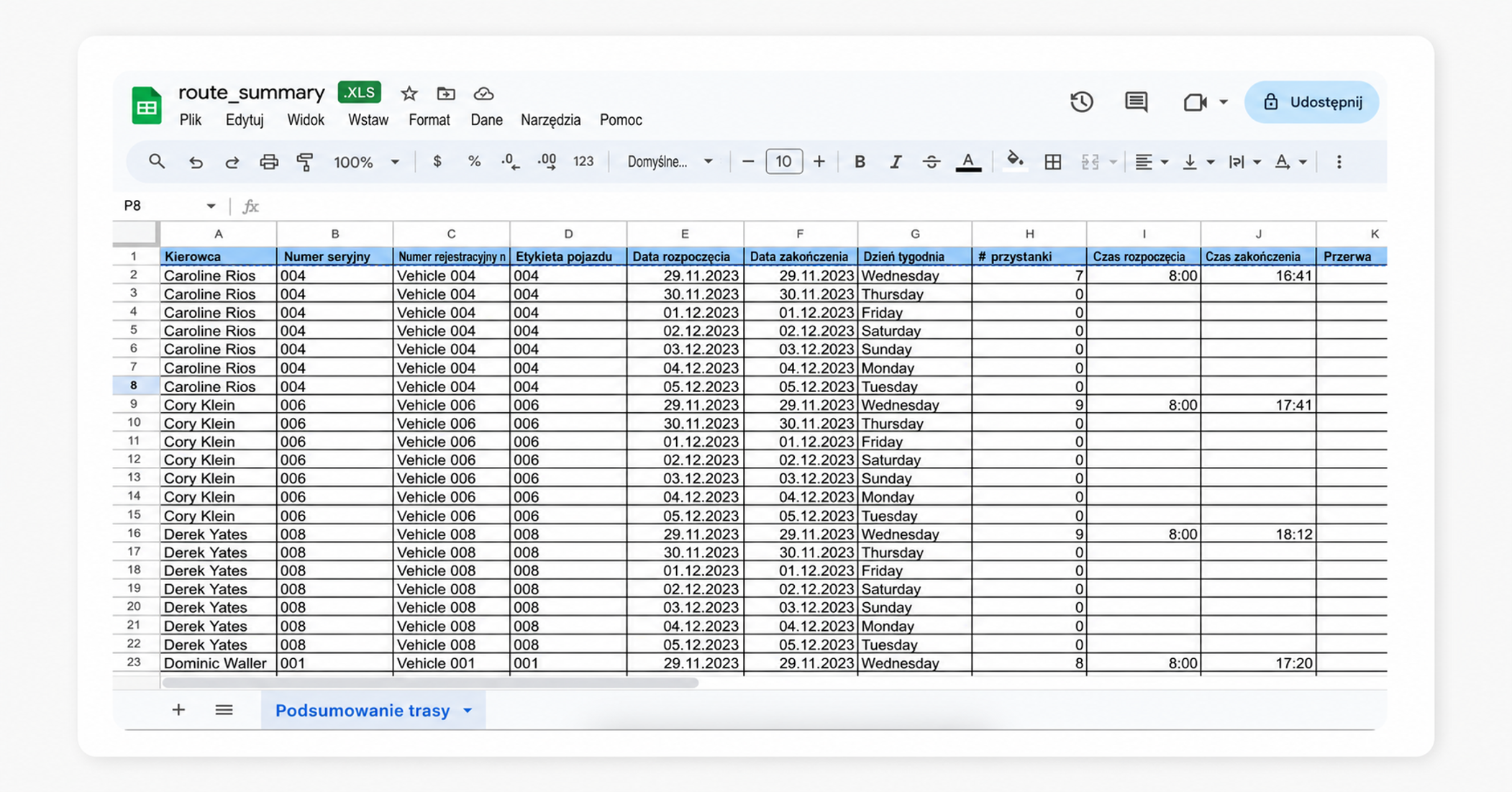Image resolution: width=1512 pixels, height=792 pixels.
Task: Click the move to folder icon
Action: (x=446, y=94)
